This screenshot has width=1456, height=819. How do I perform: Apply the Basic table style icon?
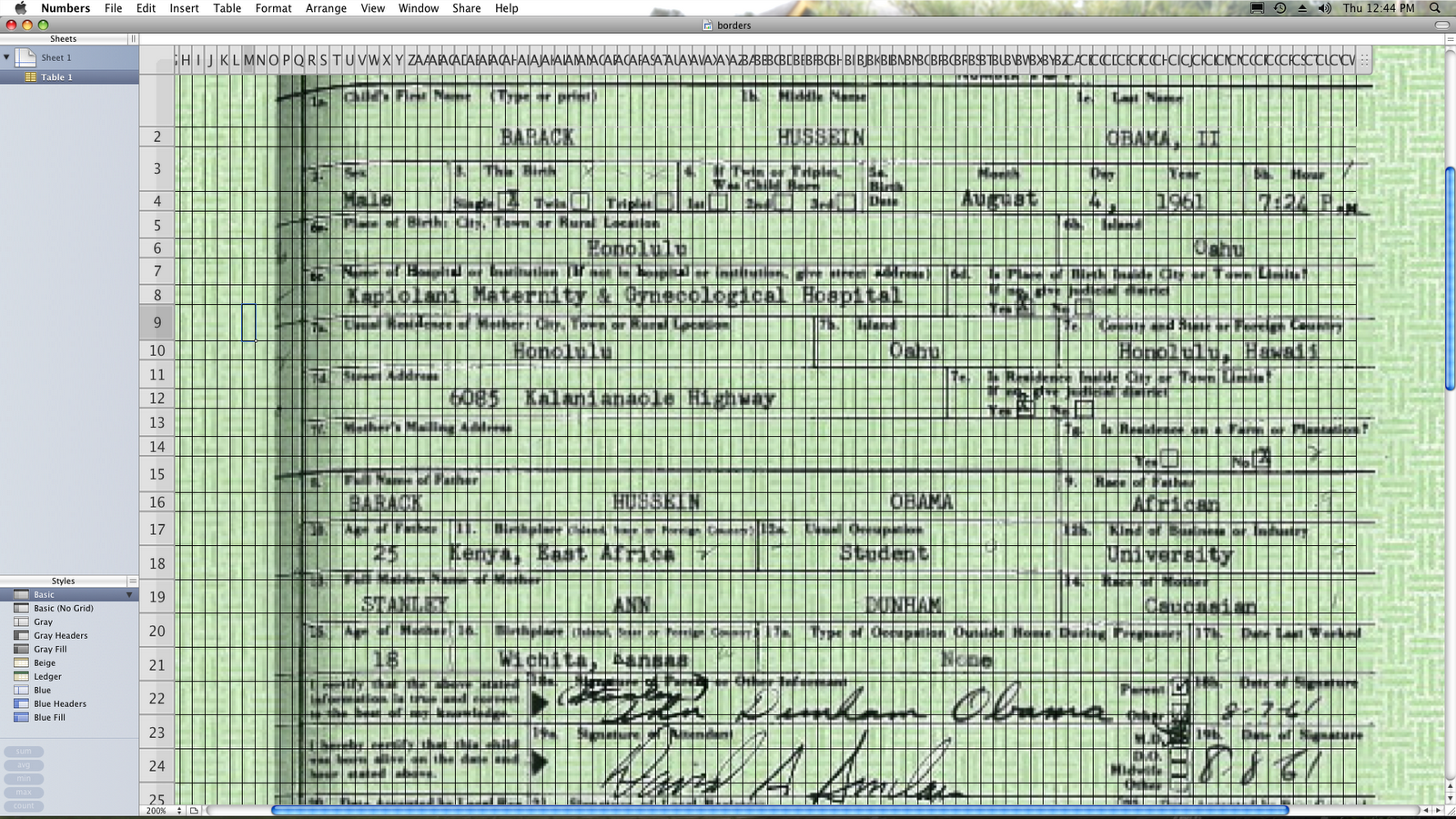pyautogui.click(x=21, y=595)
